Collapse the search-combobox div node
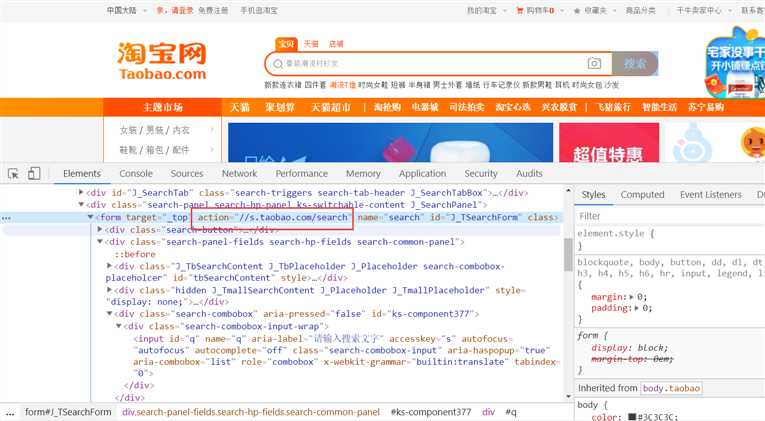This screenshot has height=421, width=765. click(109, 314)
